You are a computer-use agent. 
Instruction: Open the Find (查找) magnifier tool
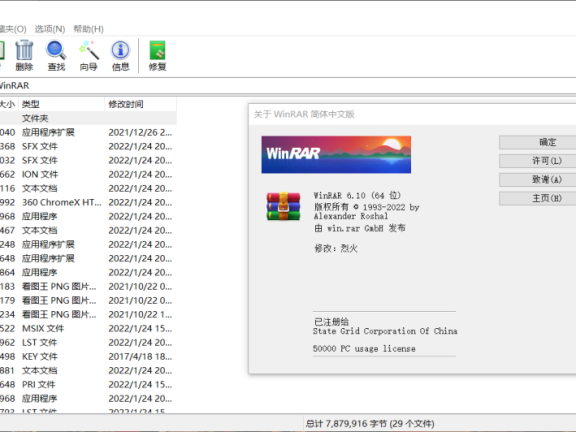coord(56,55)
